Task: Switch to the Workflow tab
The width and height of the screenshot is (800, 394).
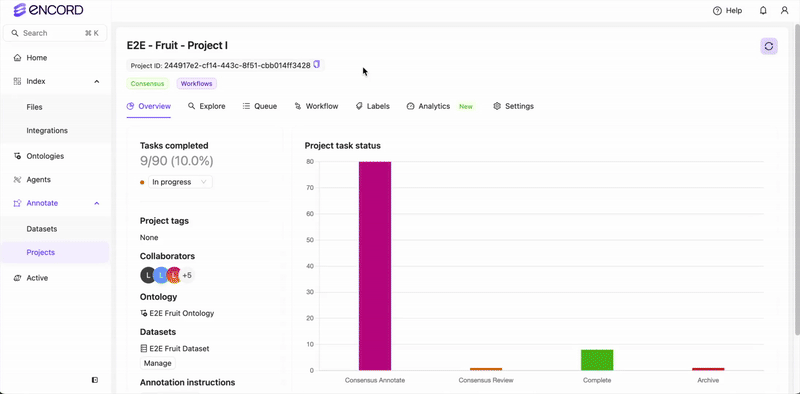Action: click(316, 106)
